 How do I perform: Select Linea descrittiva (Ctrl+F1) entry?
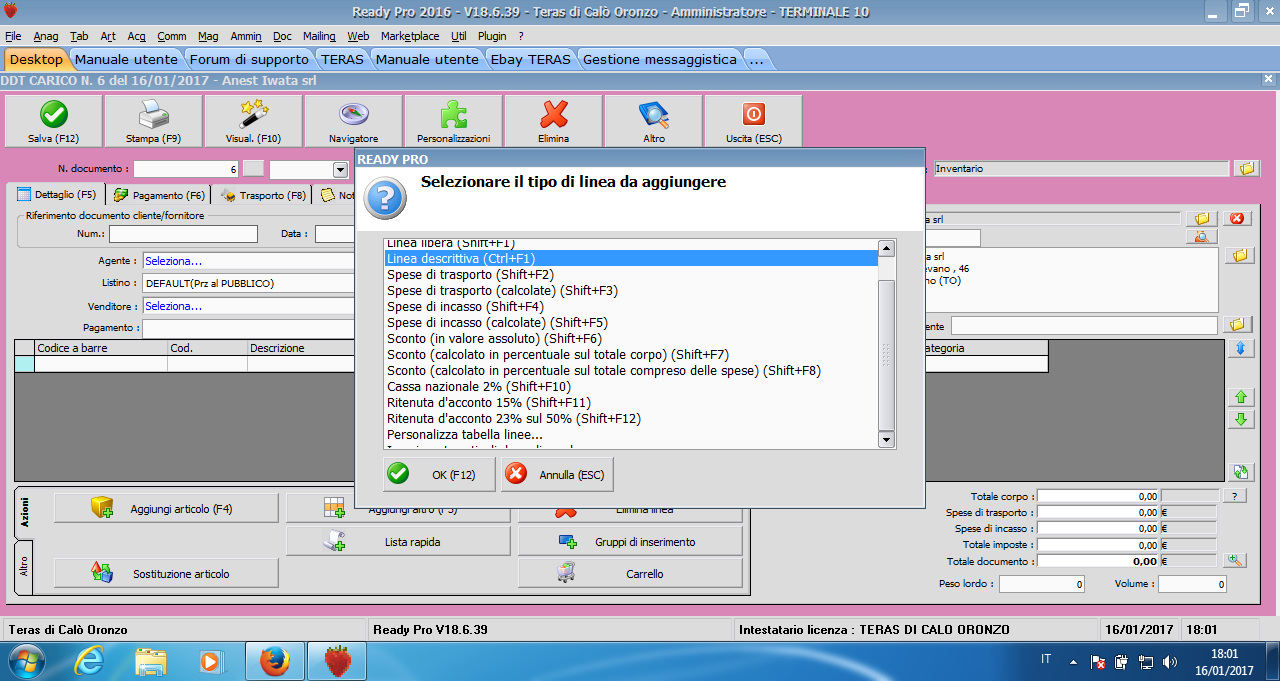631,258
